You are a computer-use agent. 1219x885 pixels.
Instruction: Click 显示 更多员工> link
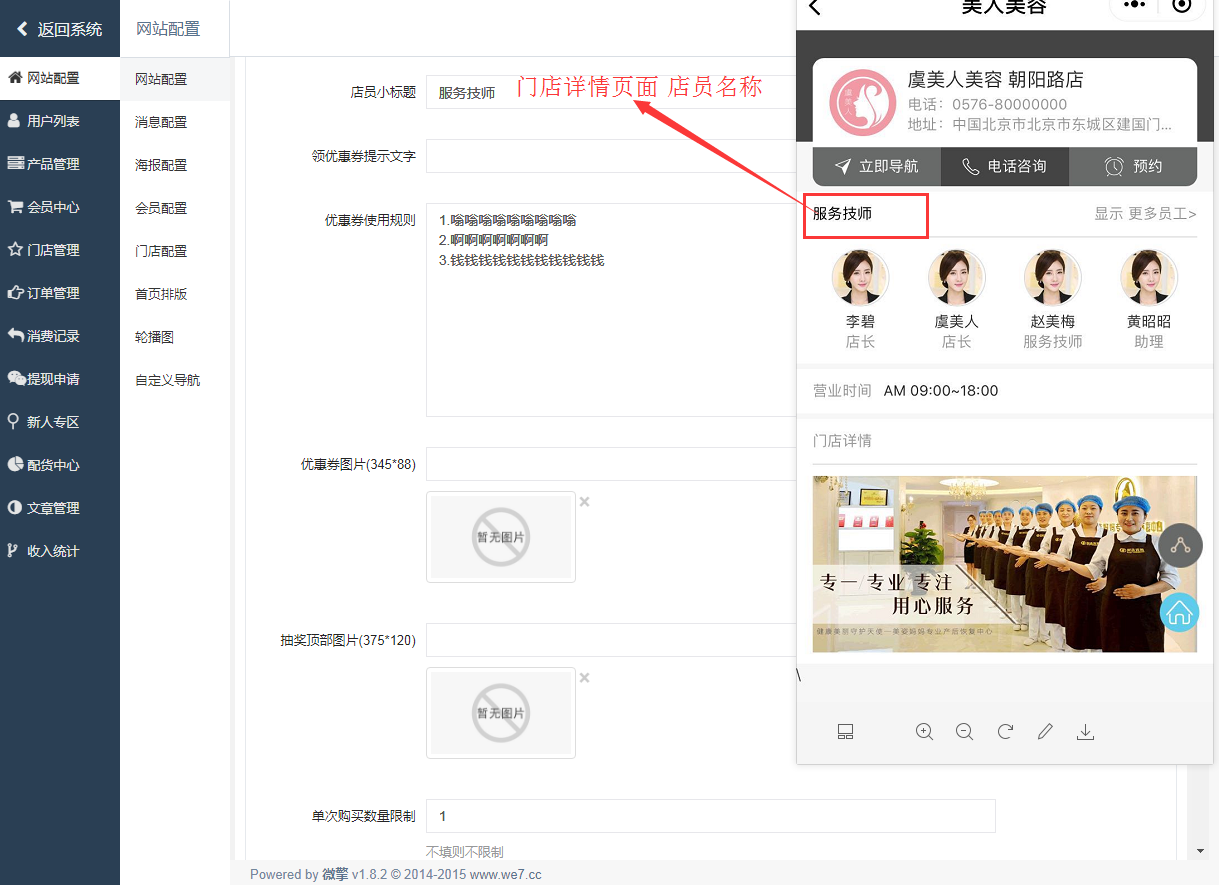(x=1145, y=214)
